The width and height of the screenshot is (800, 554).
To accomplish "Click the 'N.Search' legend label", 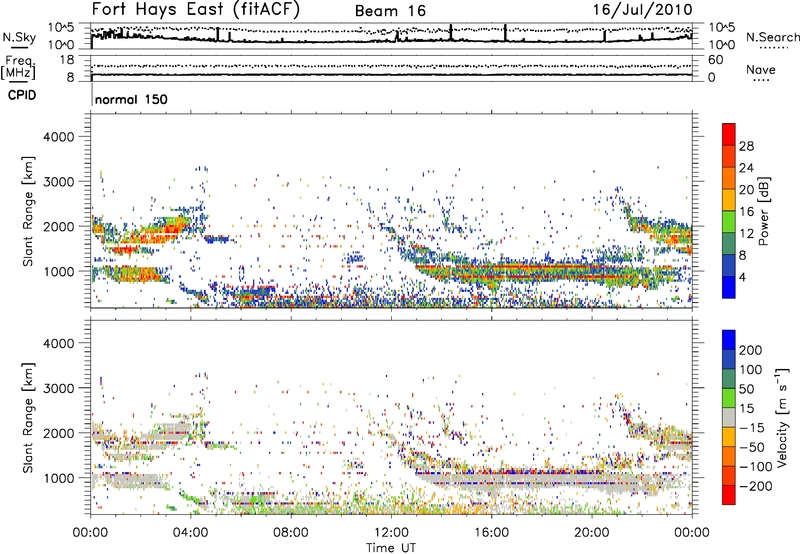I will coord(773,37).
